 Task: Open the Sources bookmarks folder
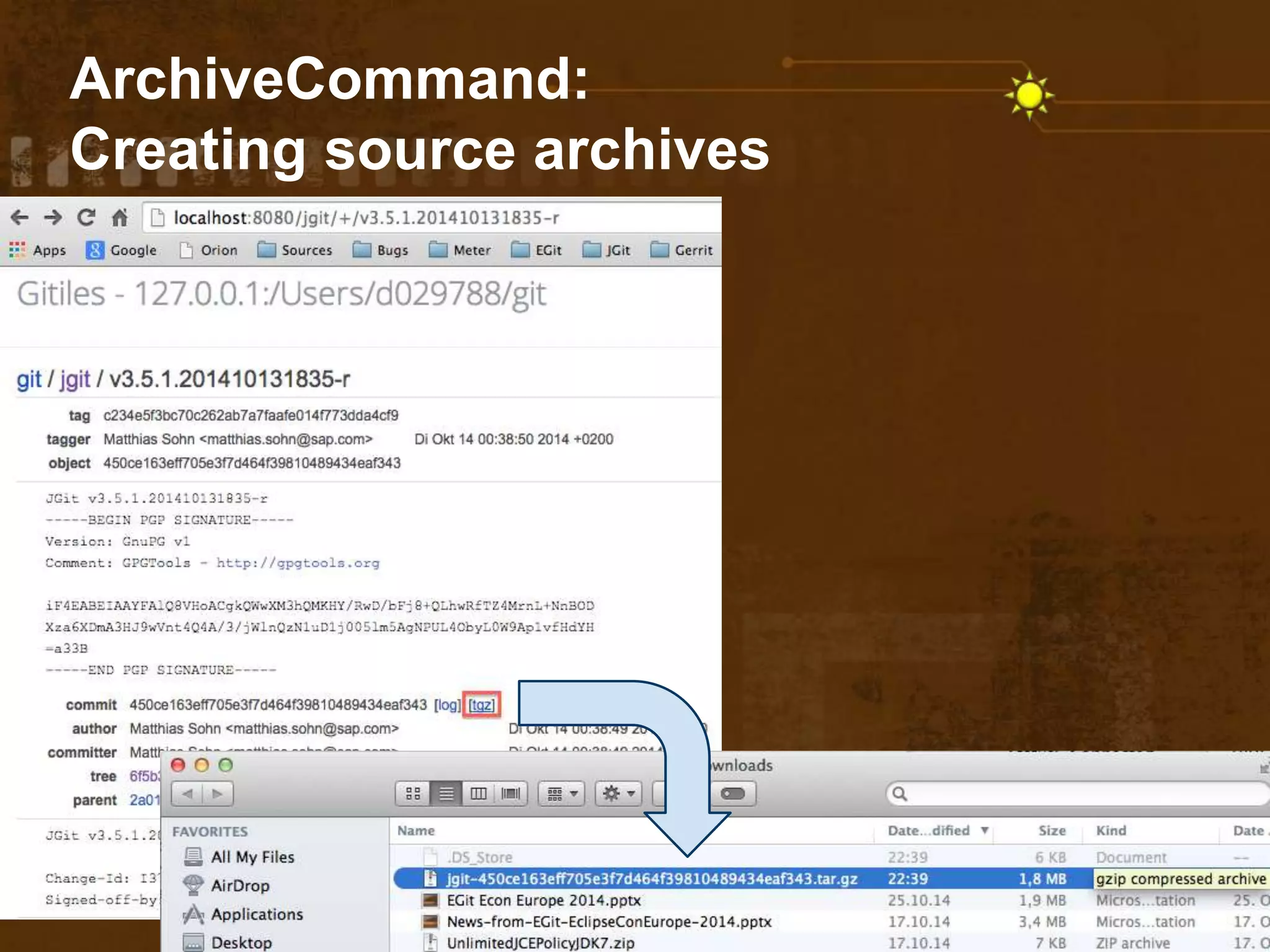[295, 250]
